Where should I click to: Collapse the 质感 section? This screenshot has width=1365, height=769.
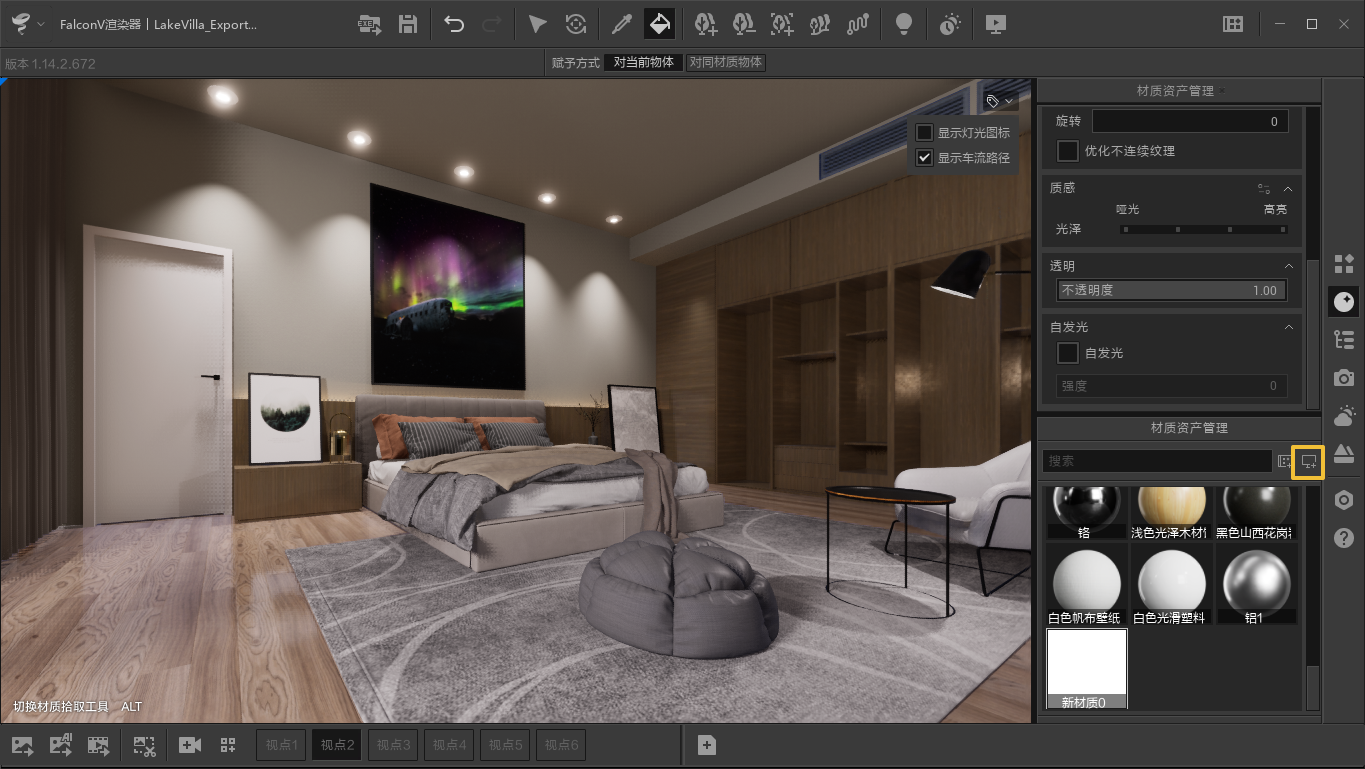click(x=1288, y=188)
